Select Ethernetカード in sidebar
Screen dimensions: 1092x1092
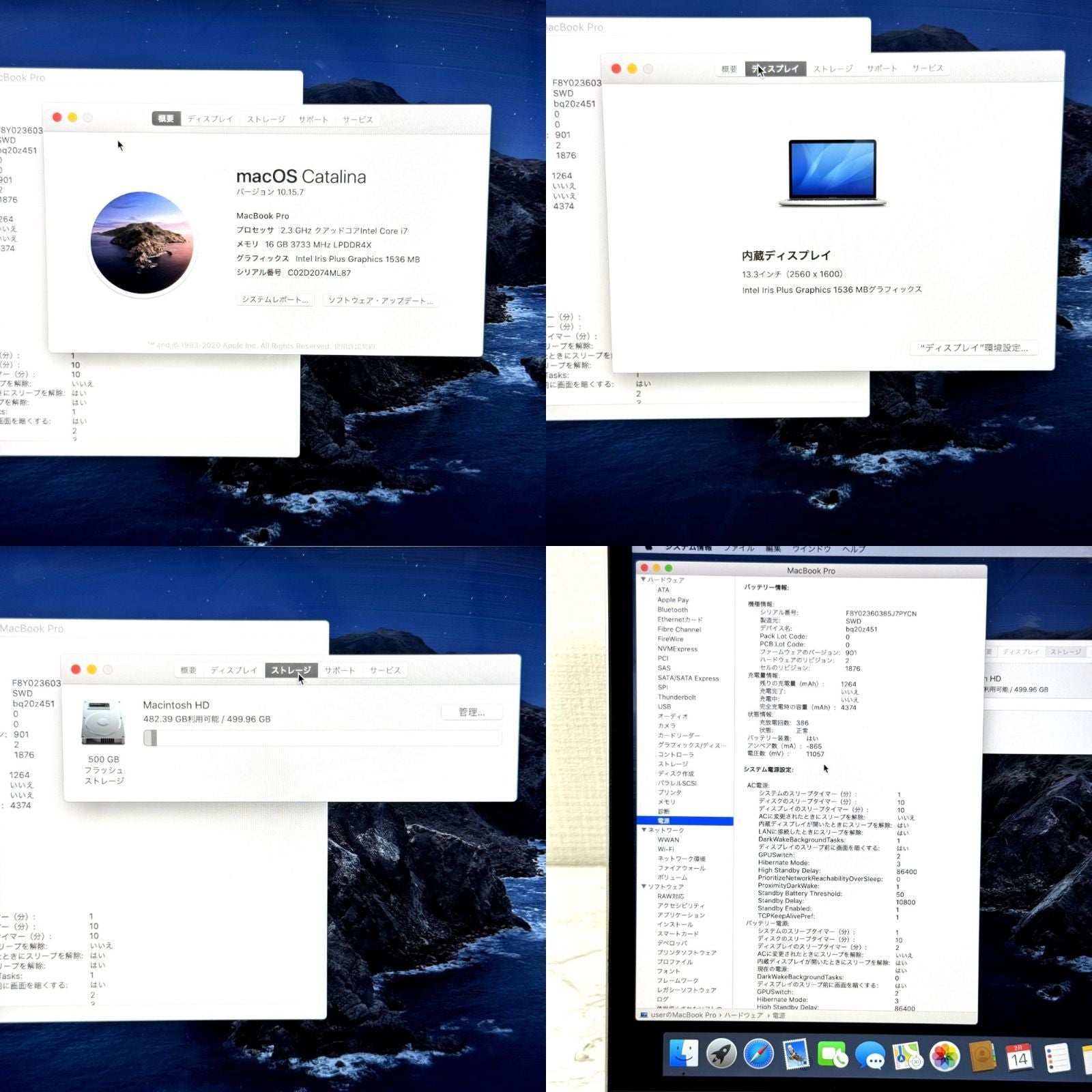[680, 619]
